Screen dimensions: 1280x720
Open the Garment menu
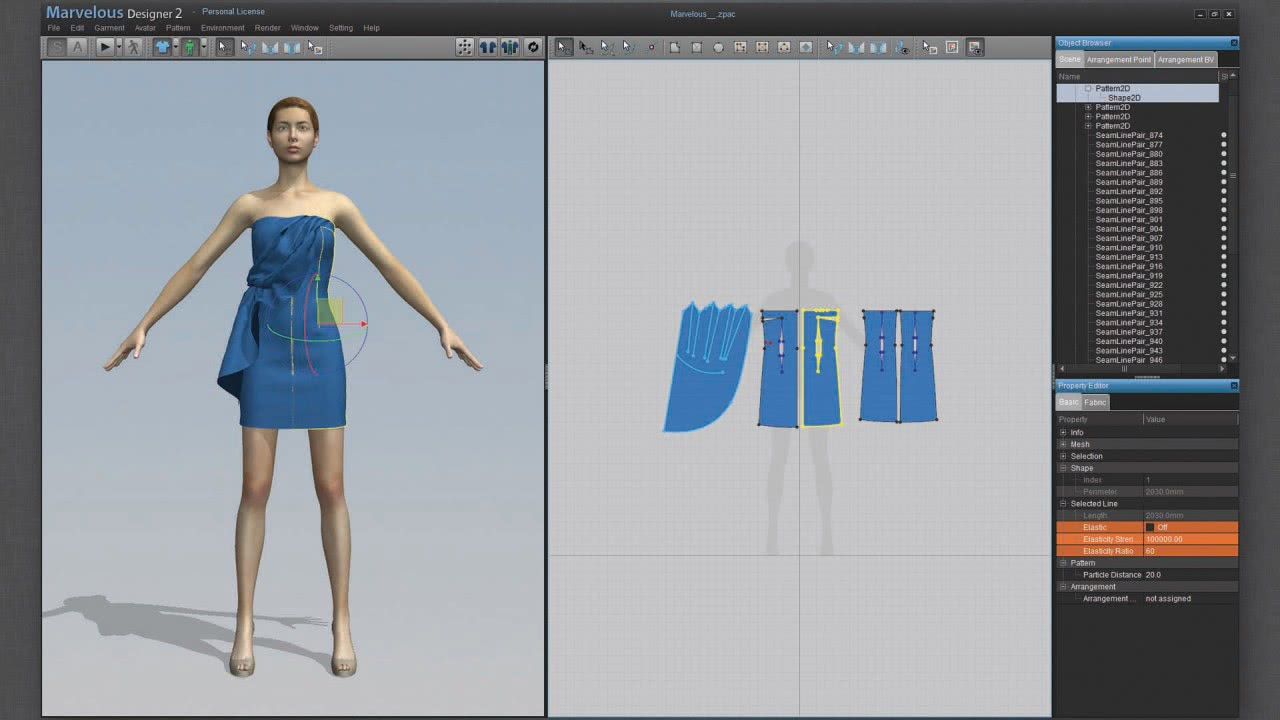tap(109, 28)
